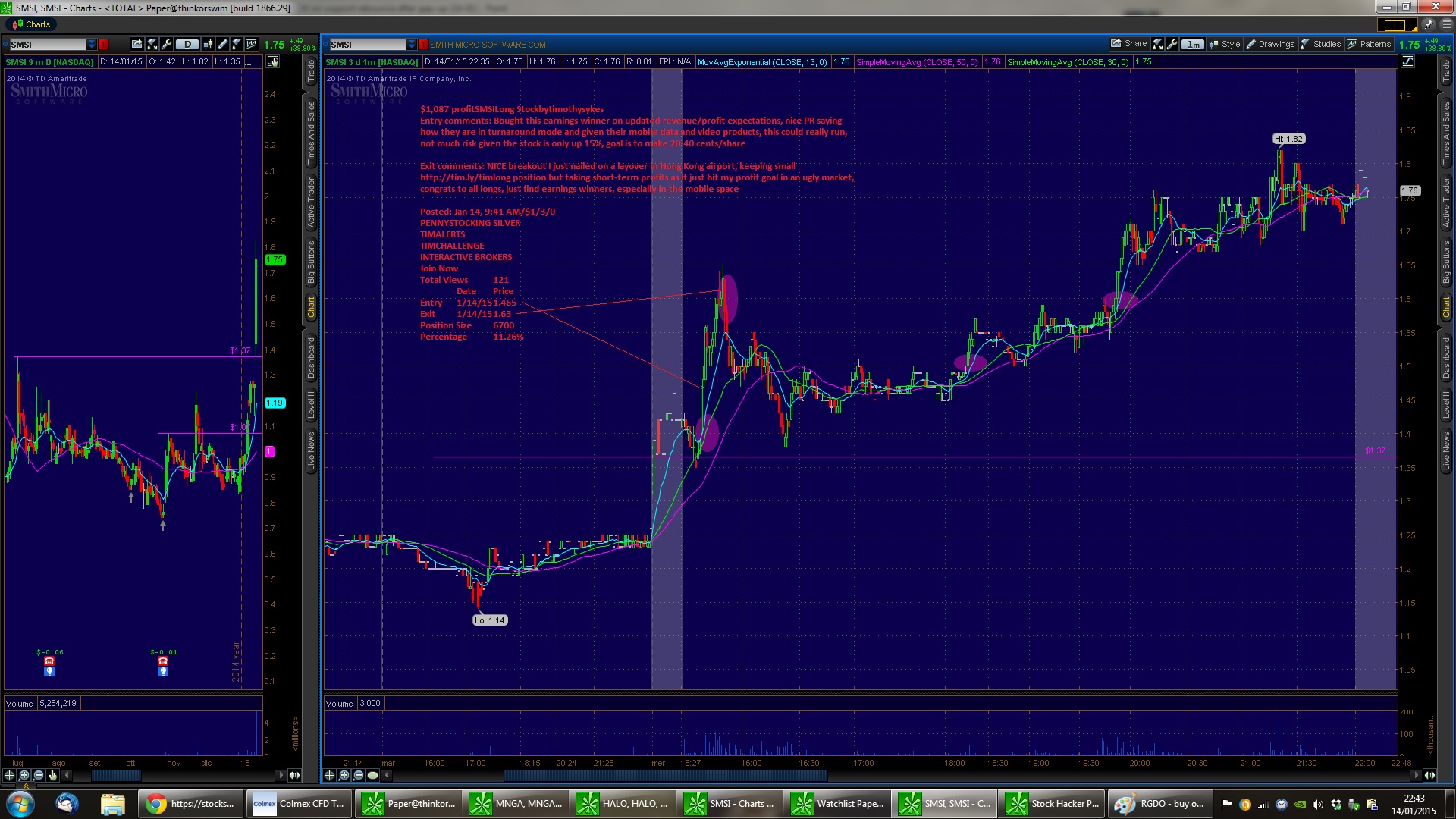This screenshot has width=1456, height=819.
Task: Click red link color on left chart
Action: click(103, 44)
